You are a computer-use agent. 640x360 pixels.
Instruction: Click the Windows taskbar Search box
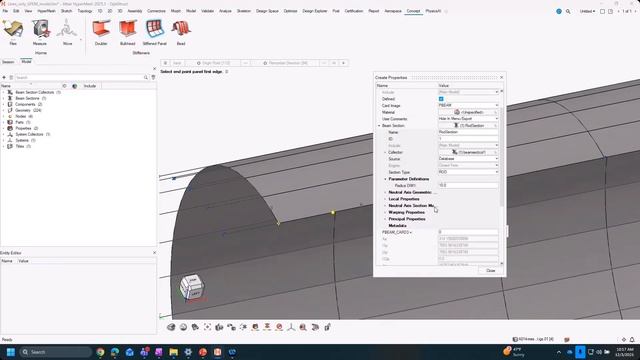[55, 352]
